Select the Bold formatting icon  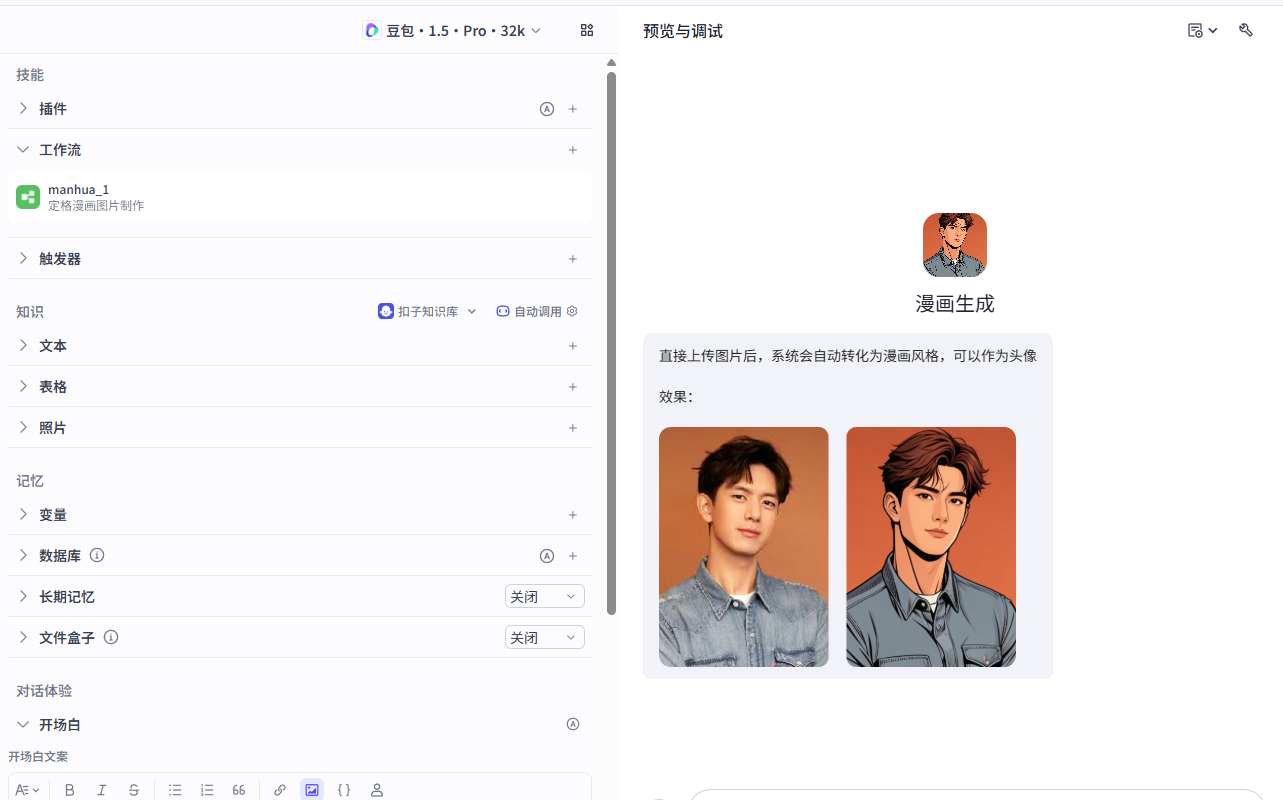click(69, 789)
